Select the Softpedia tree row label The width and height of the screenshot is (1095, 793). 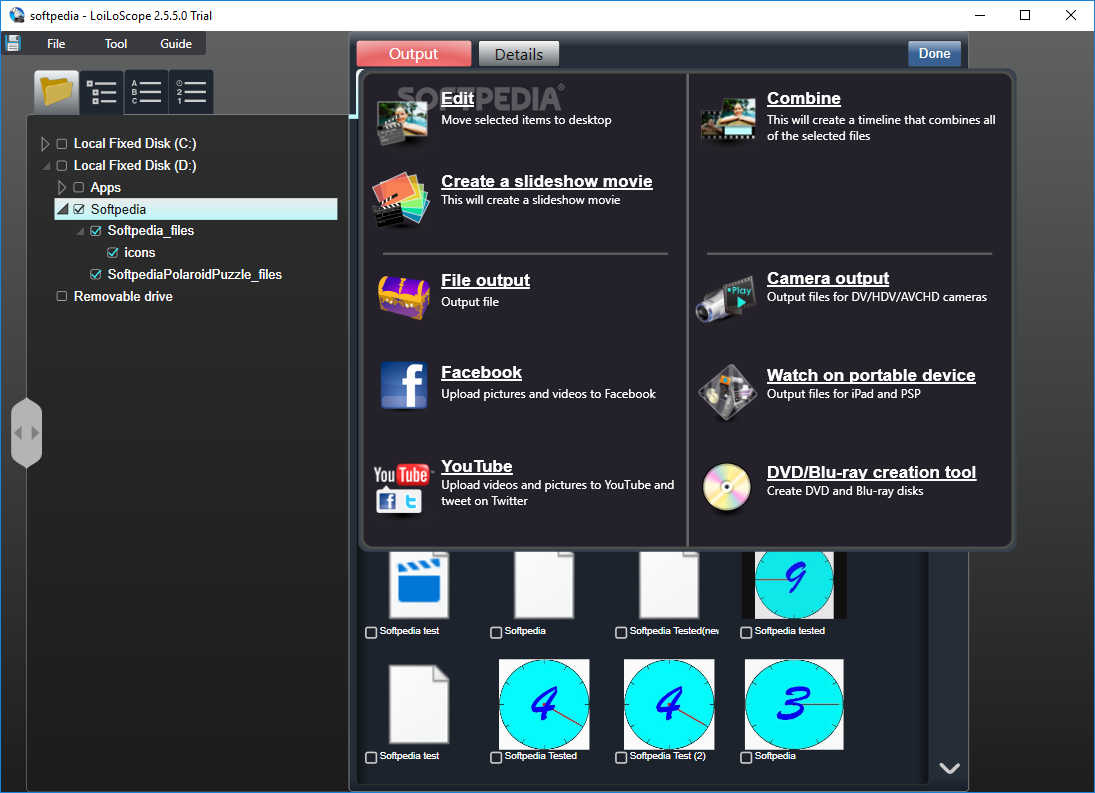(118, 209)
